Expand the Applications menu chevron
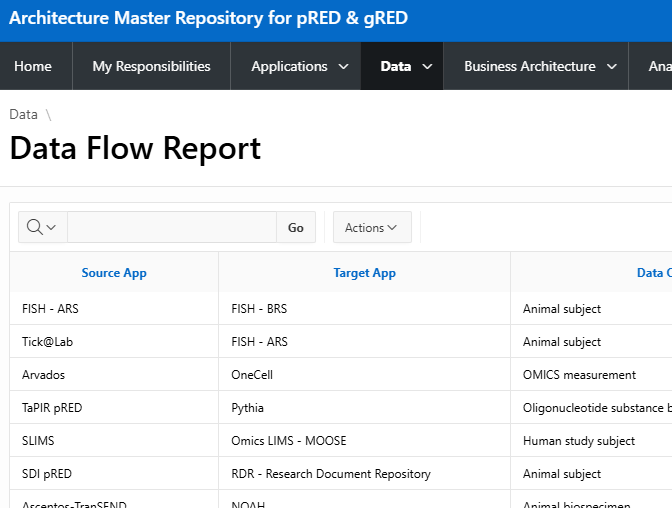 [x=343, y=66]
